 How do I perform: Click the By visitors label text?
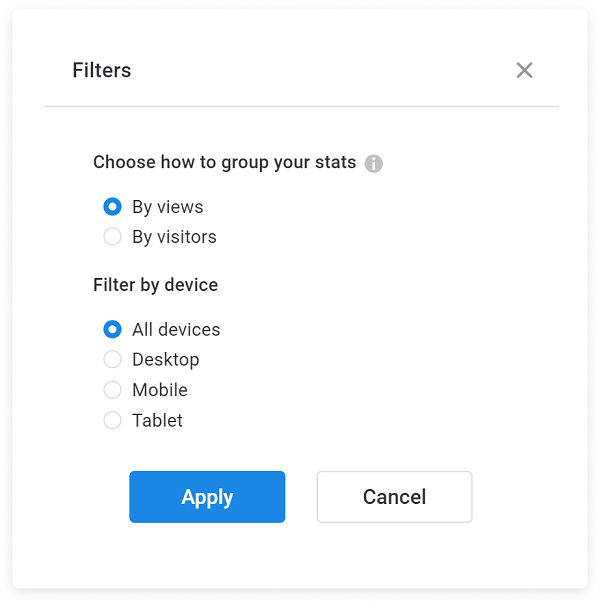point(174,237)
